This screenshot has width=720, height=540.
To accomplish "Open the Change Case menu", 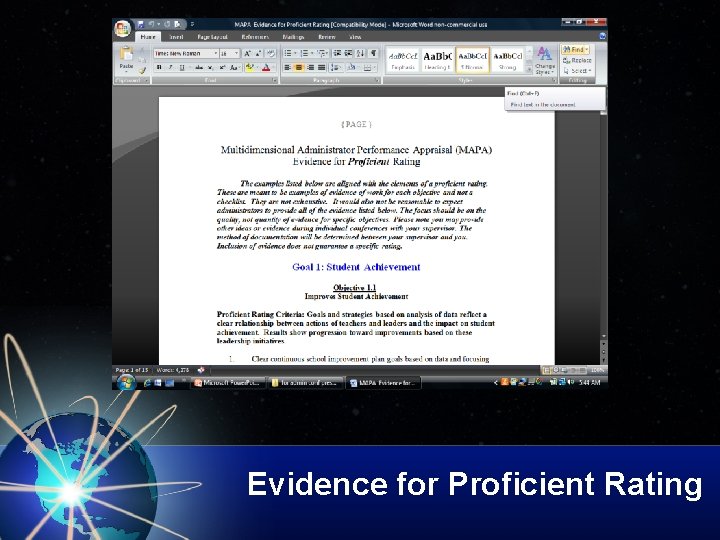I will pyautogui.click(x=234, y=68).
